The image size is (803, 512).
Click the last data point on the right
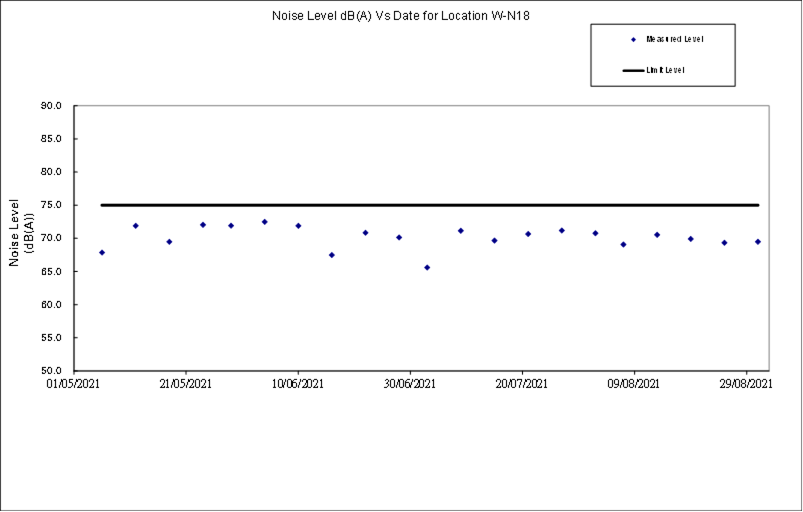758,242
